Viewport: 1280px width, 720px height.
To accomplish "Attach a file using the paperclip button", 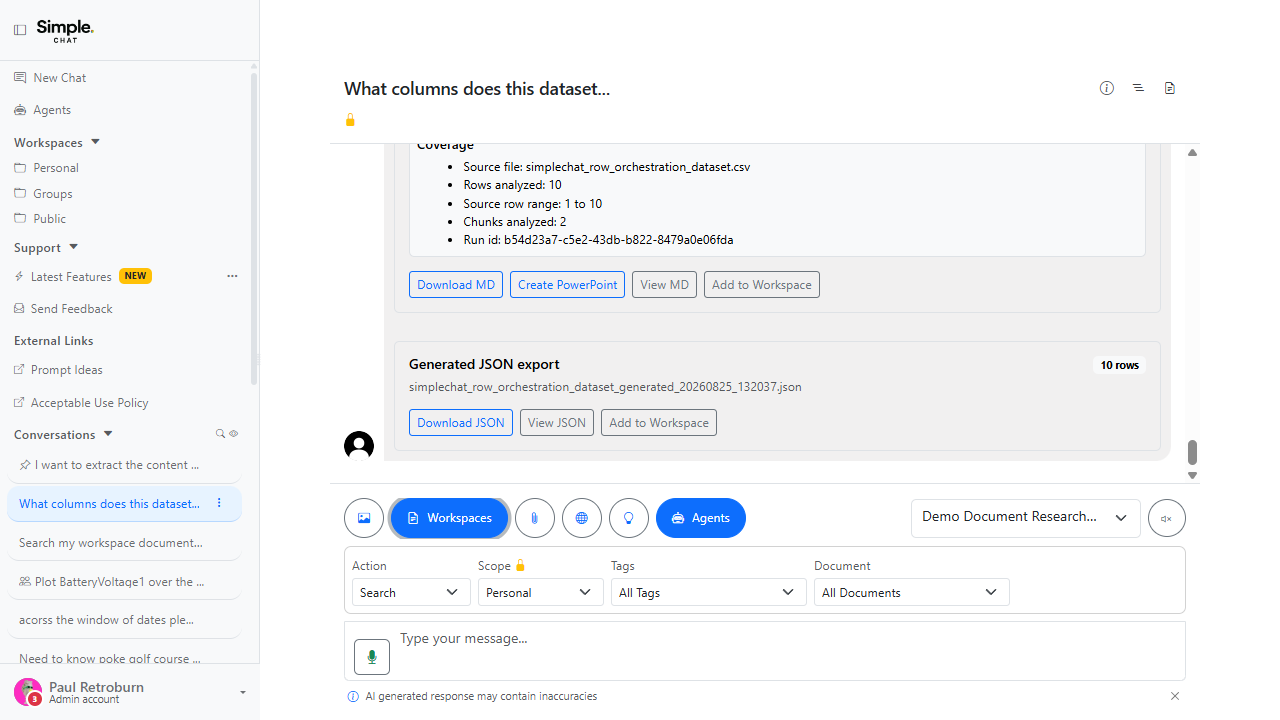I will point(535,518).
